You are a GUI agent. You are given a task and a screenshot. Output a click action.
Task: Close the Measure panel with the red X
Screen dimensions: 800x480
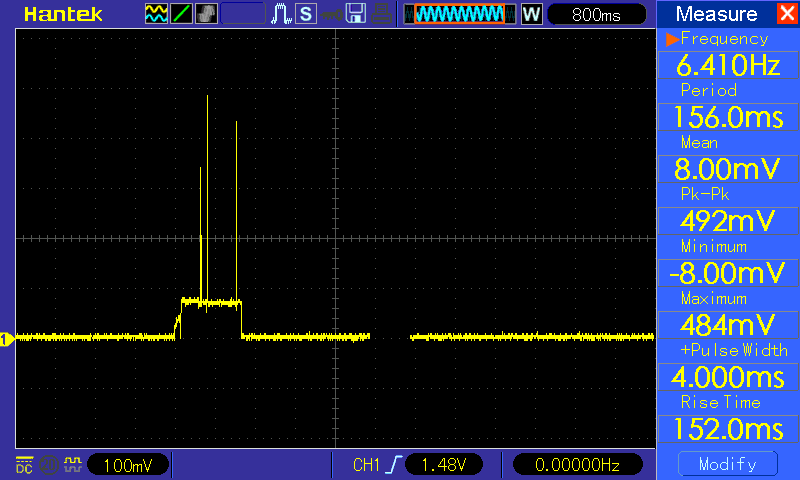787,13
